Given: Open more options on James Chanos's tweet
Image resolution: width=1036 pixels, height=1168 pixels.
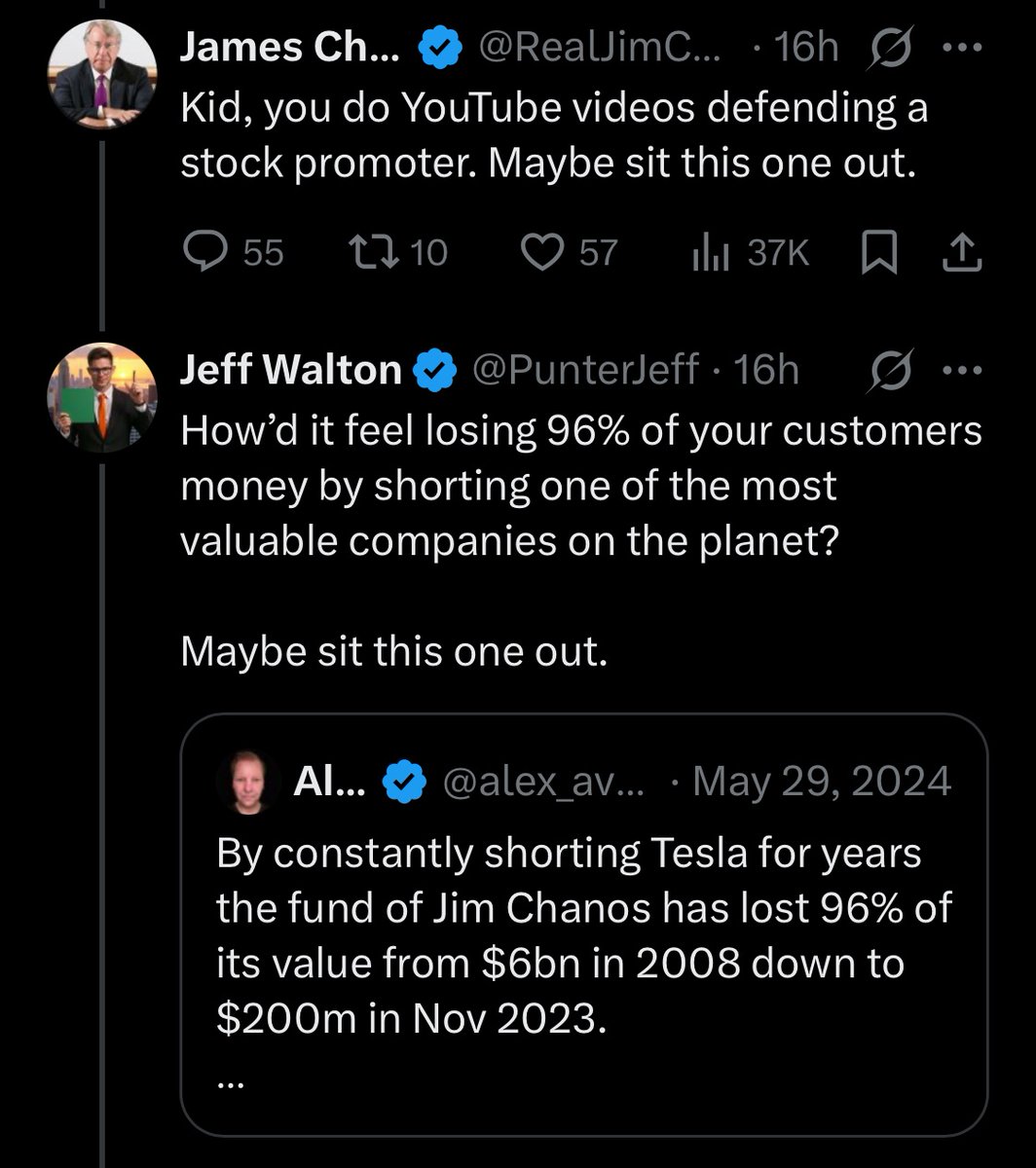Looking at the screenshot, I should (x=963, y=48).
